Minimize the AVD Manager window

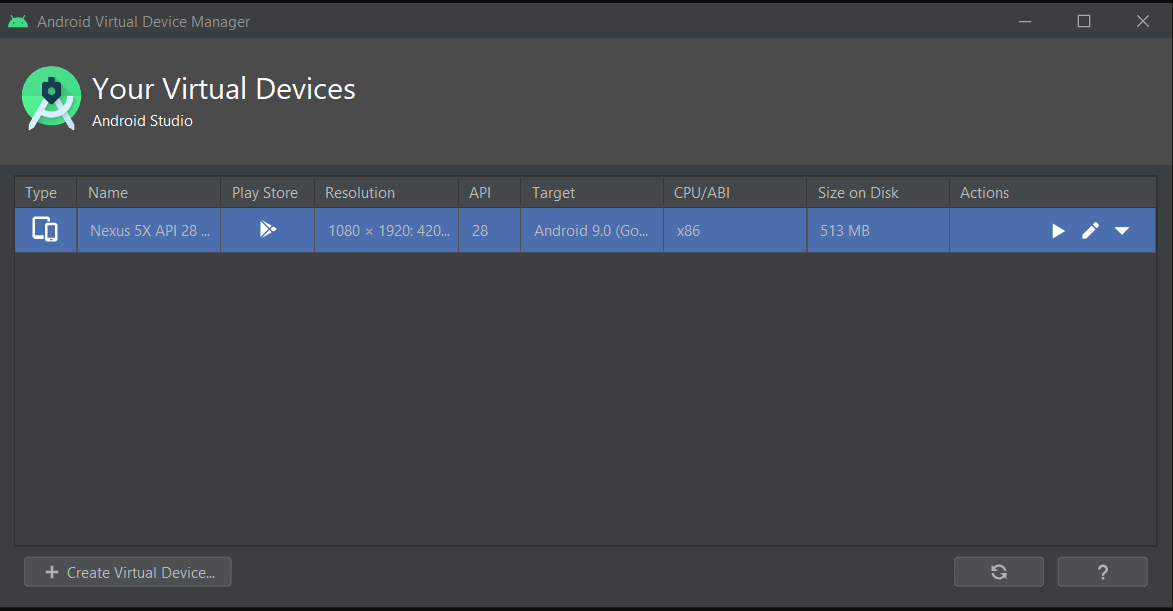click(1025, 21)
